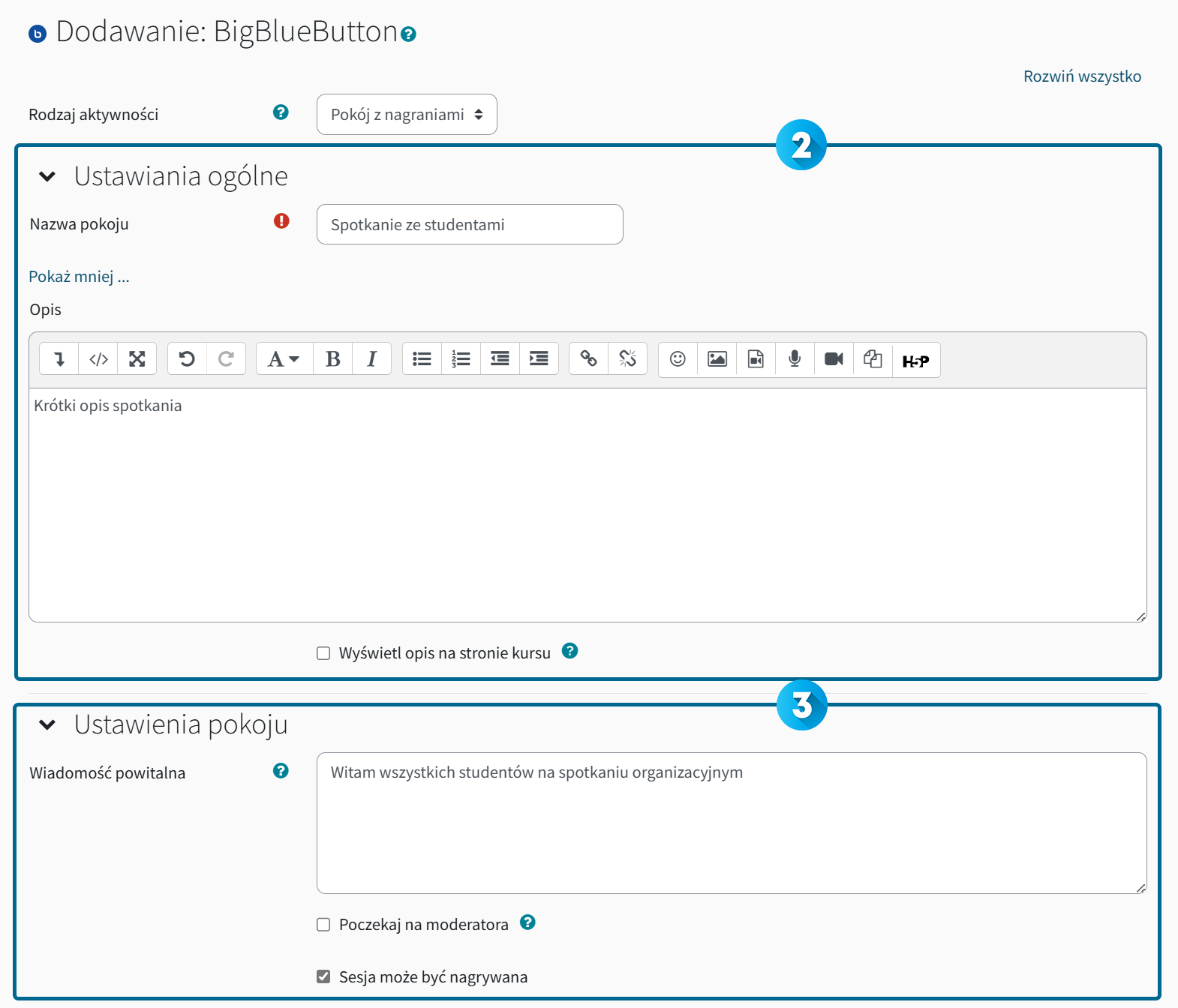Insert H5P content
Viewport: 1178px width, 1008px height.
tap(916, 361)
